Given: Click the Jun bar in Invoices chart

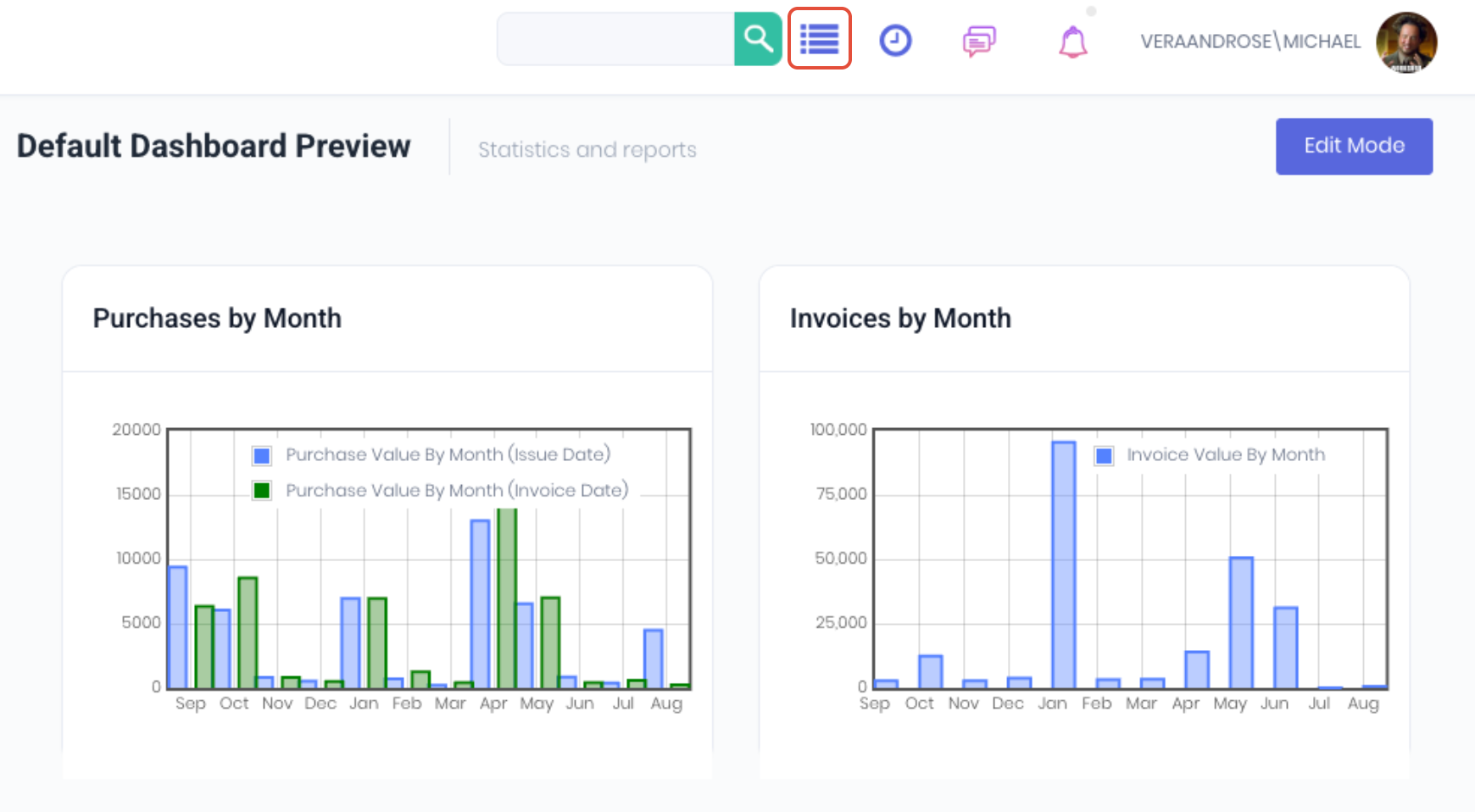Looking at the screenshot, I should 1286,648.
